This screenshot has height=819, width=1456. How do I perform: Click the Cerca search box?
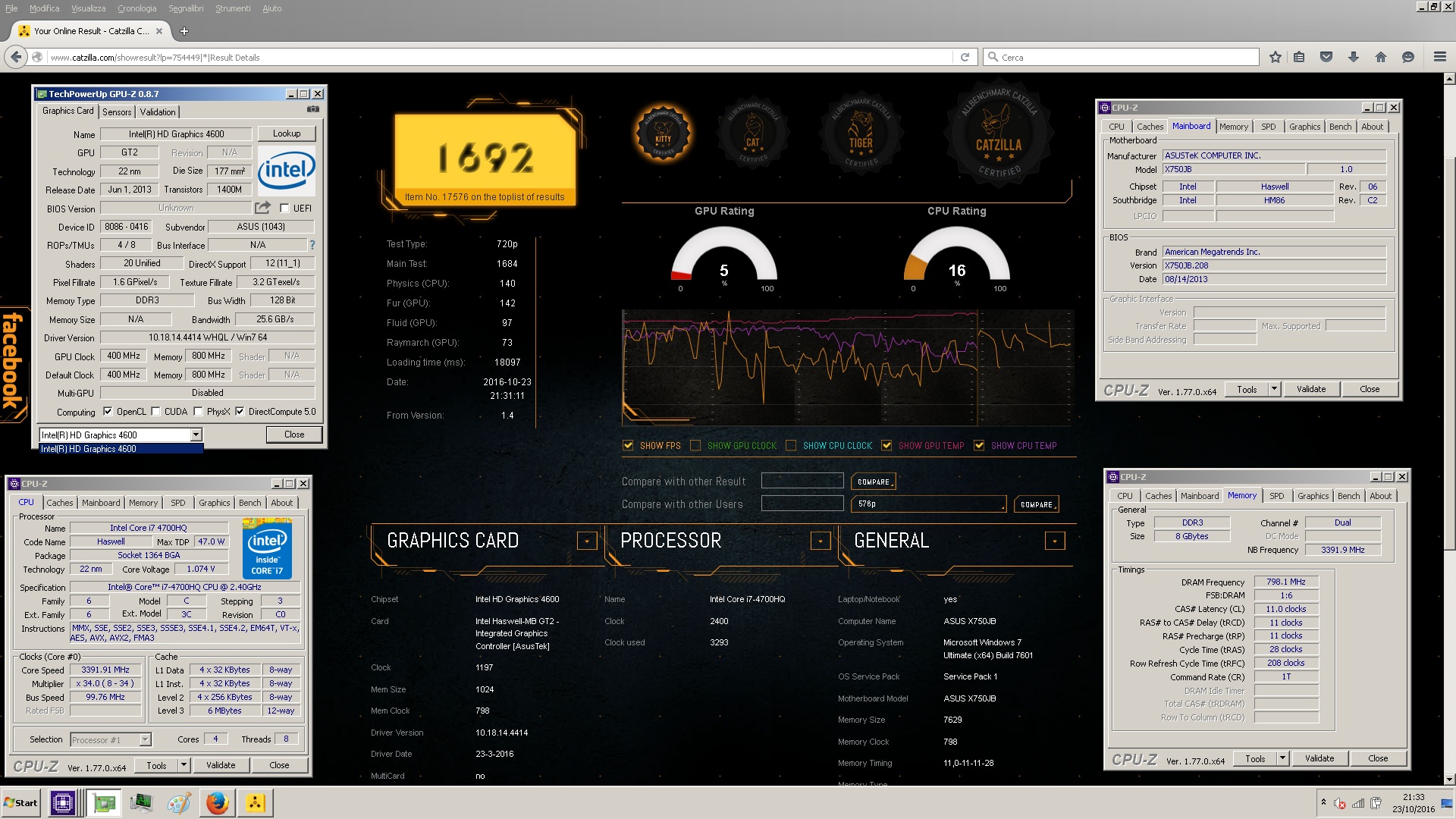1121,58
